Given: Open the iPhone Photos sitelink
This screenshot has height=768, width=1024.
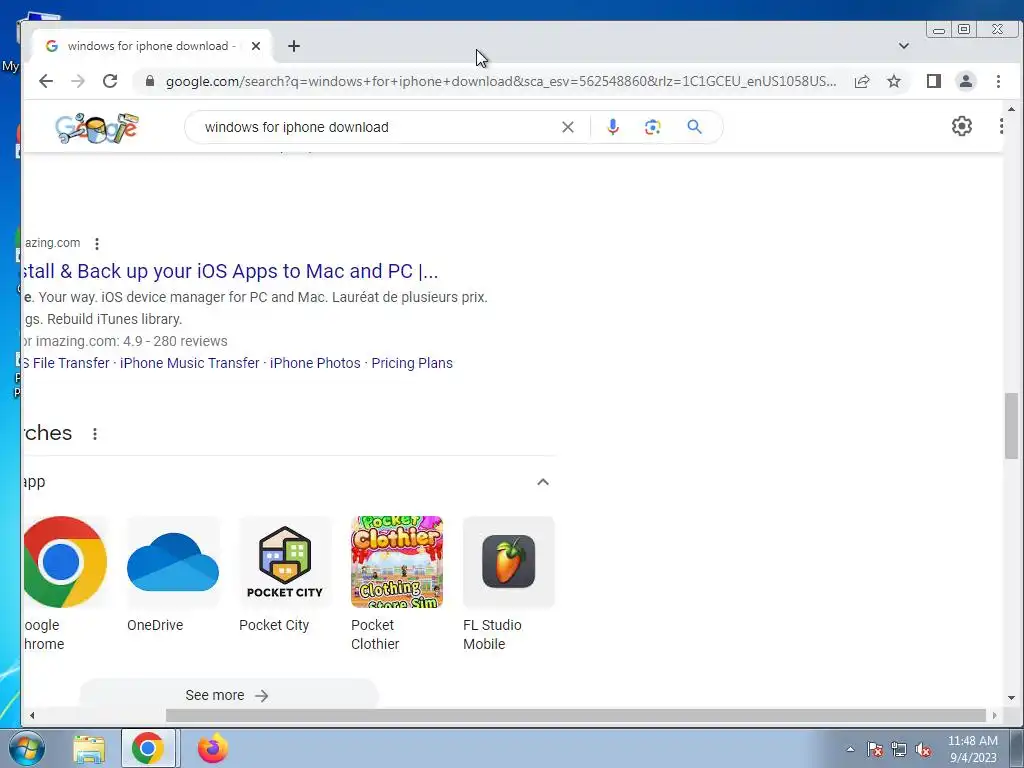Looking at the screenshot, I should pyautogui.click(x=315, y=363).
